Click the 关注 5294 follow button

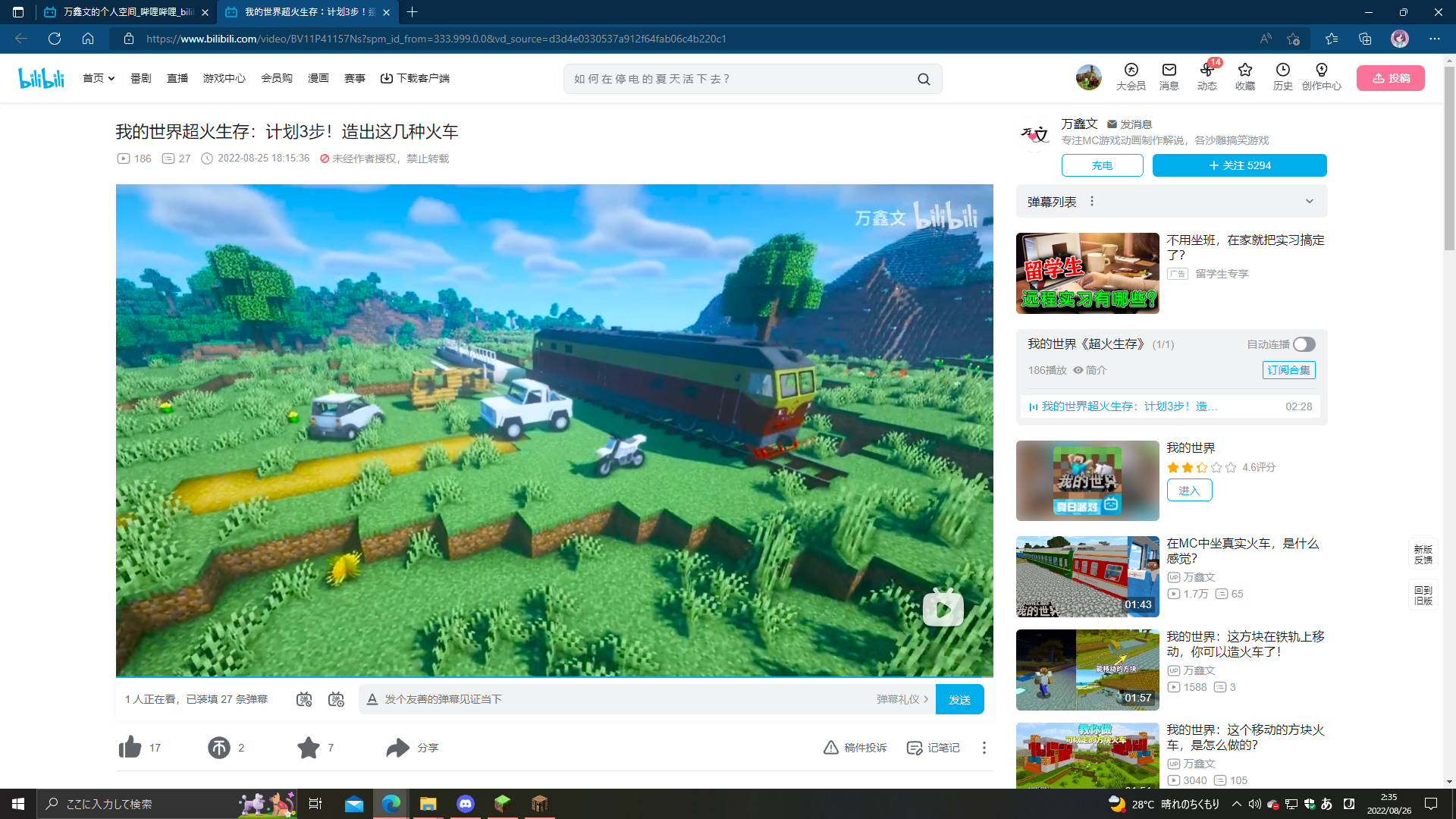[x=1239, y=165]
